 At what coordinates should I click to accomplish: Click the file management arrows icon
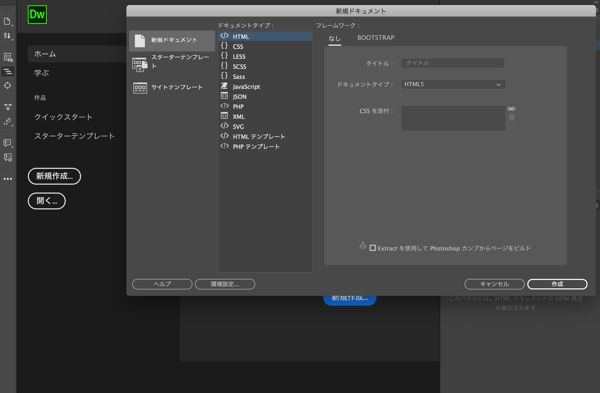7,36
